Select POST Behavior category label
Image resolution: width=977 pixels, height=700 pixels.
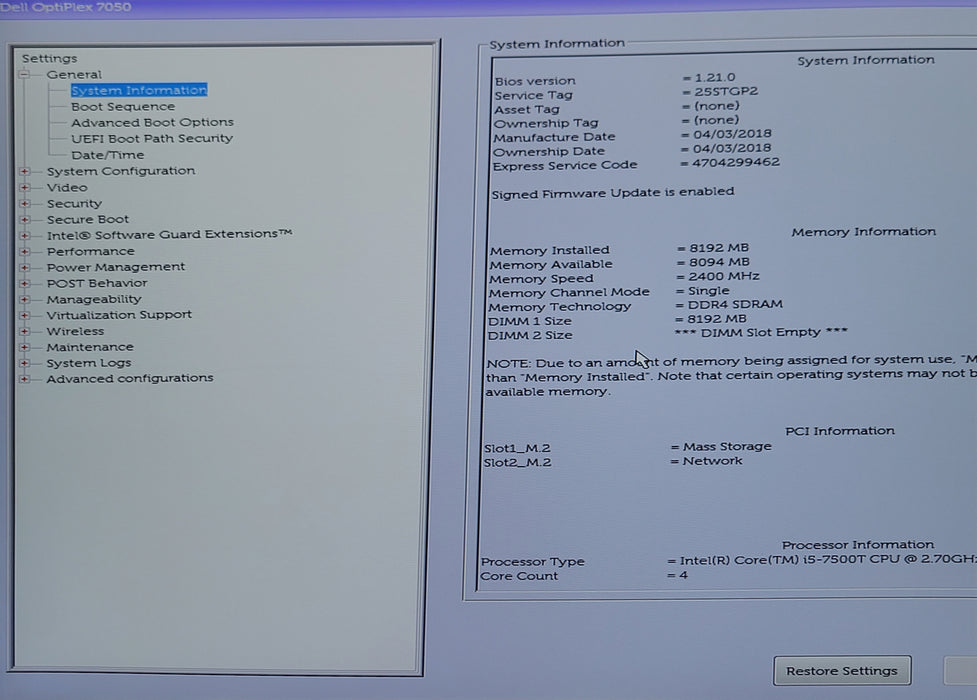point(97,283)
